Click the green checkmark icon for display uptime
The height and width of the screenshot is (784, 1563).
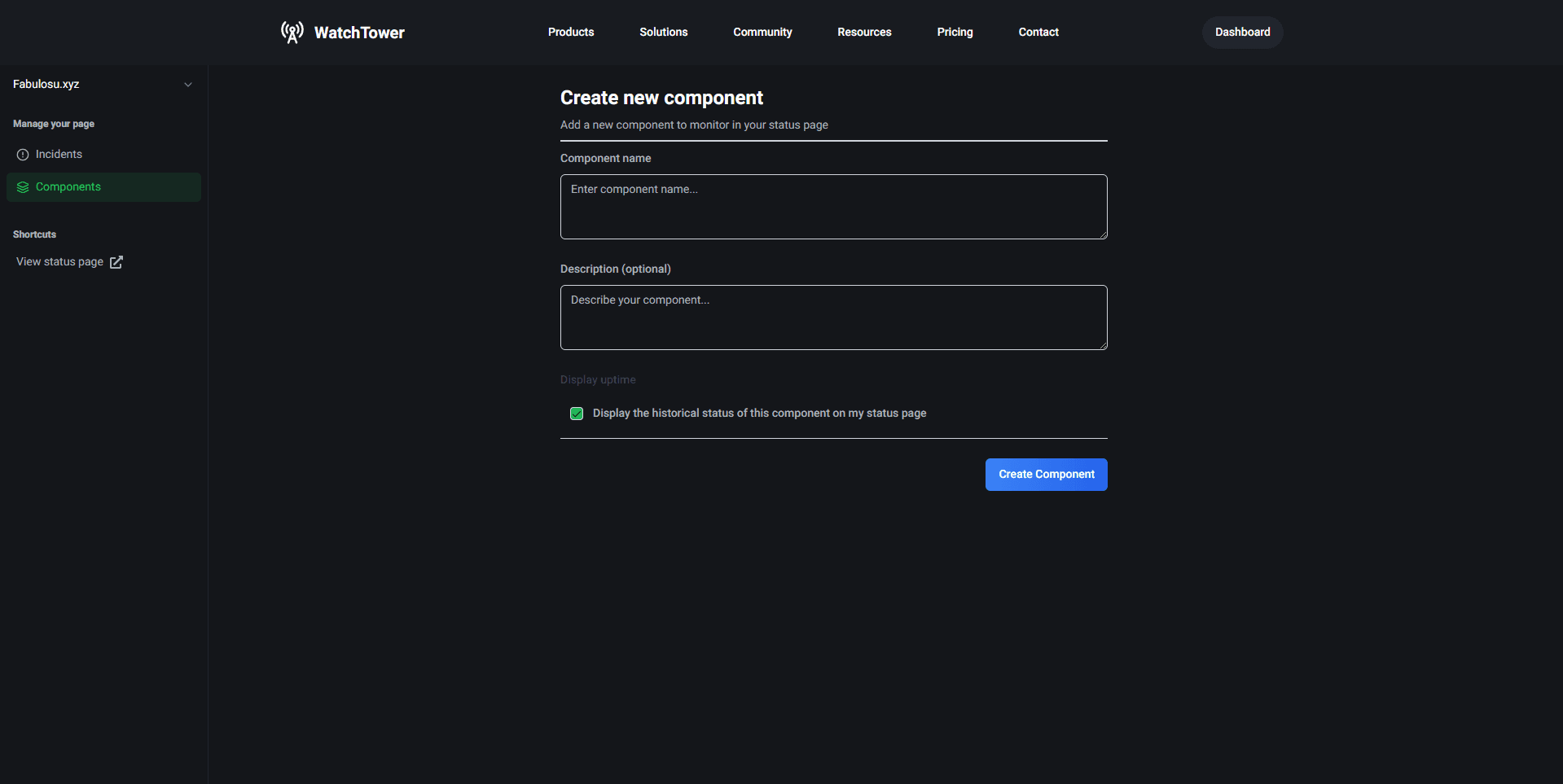576,413
